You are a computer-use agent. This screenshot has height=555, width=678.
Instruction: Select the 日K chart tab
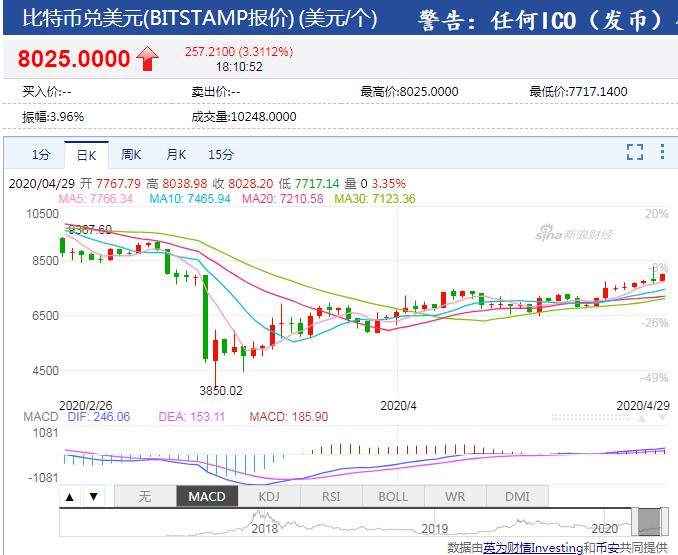pos(86,155)
